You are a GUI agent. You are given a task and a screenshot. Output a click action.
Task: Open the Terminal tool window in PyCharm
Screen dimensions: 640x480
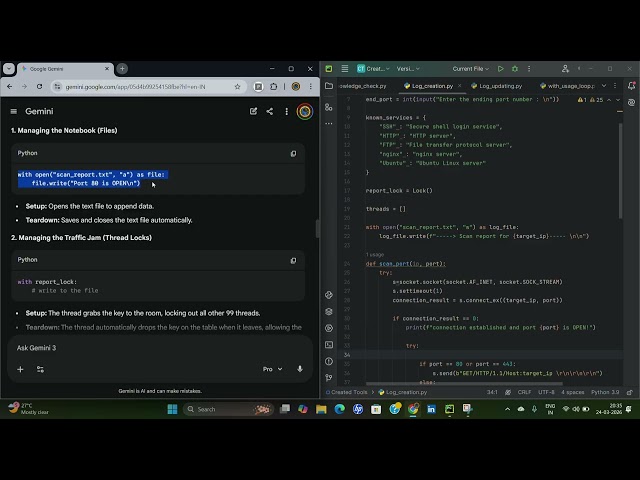pos(329,345)
